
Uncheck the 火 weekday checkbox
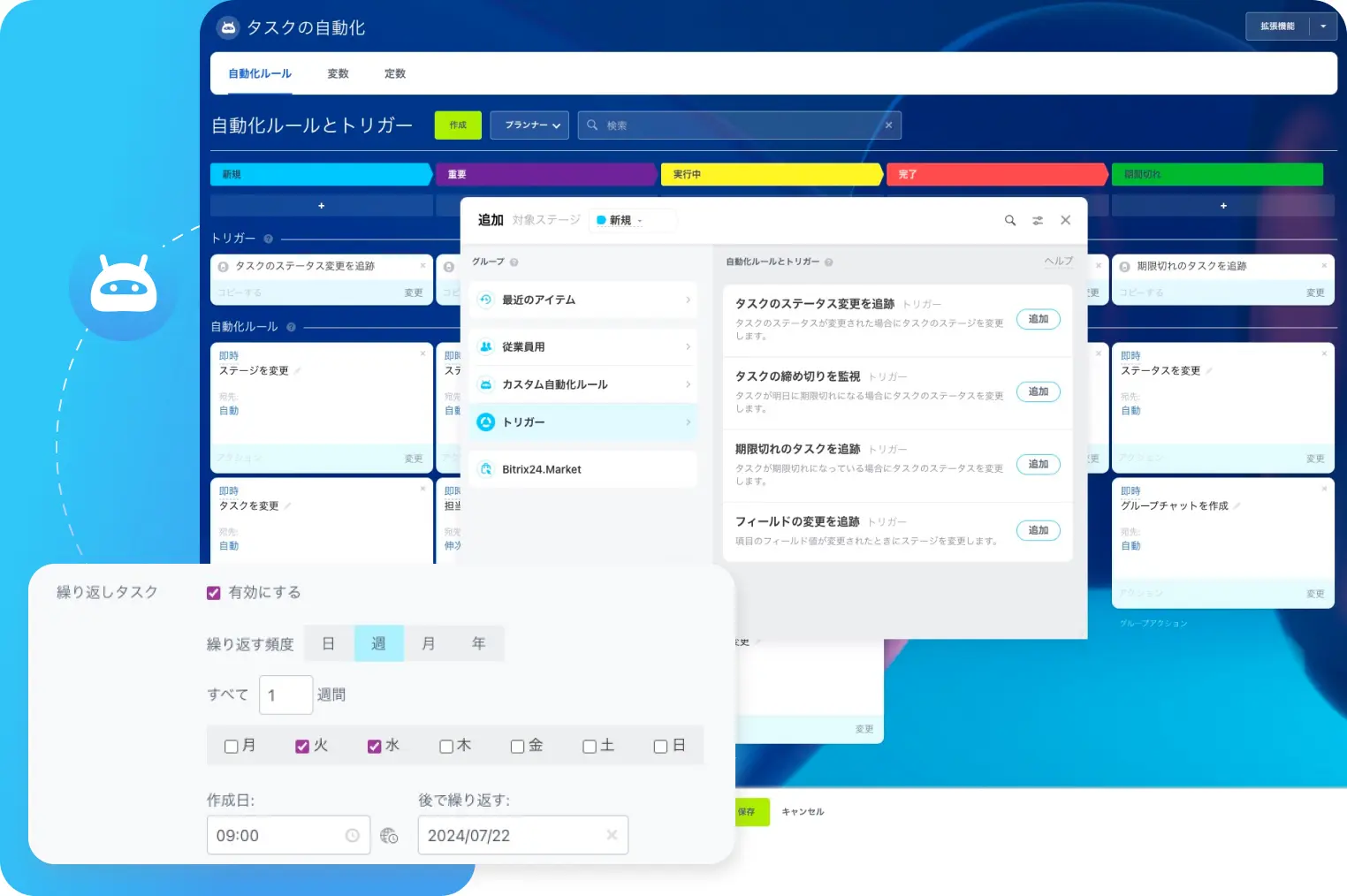[302, 747]
